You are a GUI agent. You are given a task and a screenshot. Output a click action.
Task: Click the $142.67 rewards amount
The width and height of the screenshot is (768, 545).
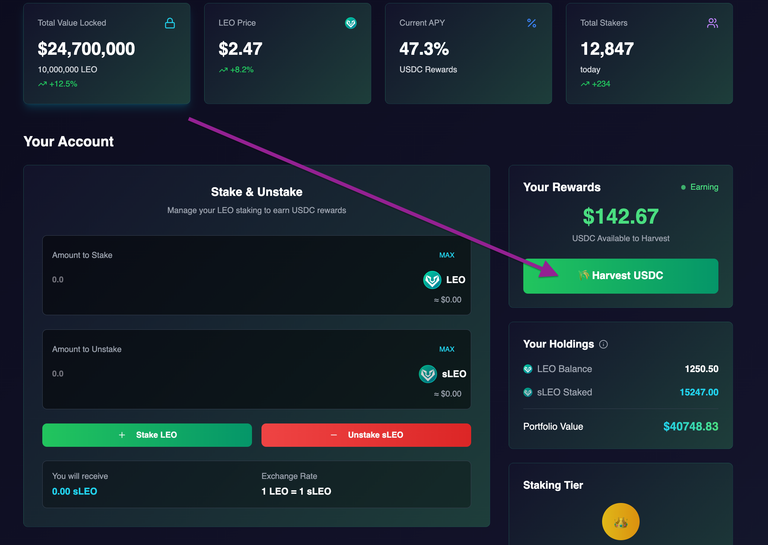coord(621,216)
